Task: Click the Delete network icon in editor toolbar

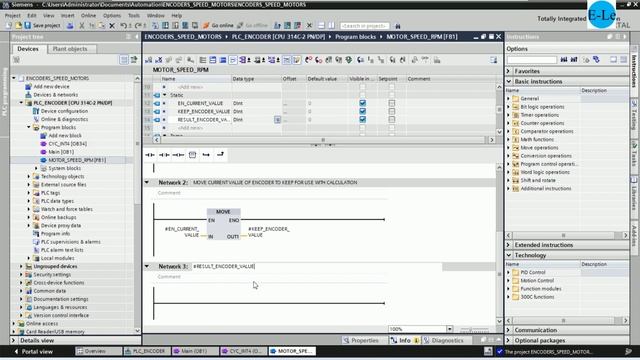Action: tap(159, 60)
